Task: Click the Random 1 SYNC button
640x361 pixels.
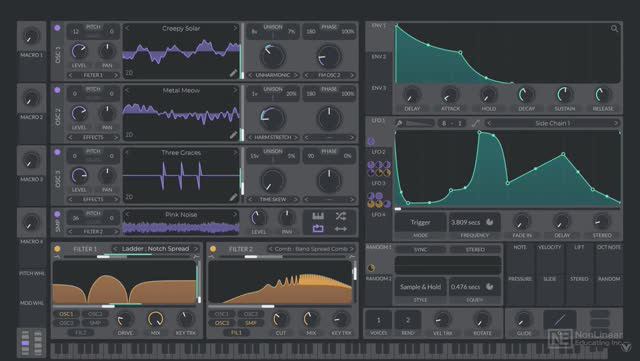Action: click(x=420, y=250)
